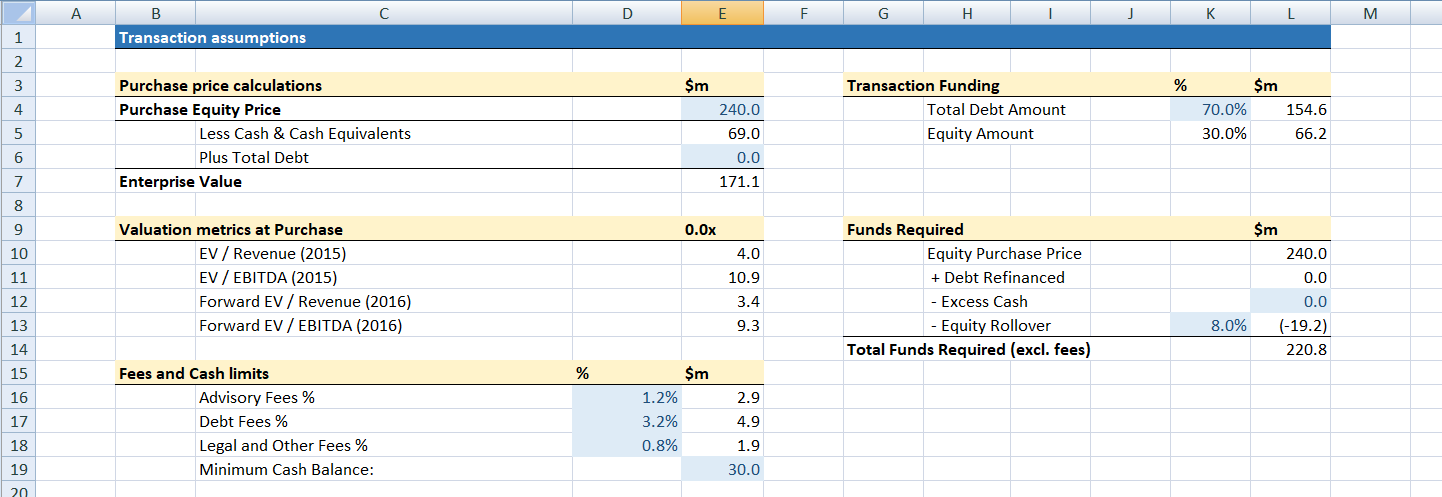Select the row 7 header
This screenshot has width=1442, height=497.
pos(19,182)
